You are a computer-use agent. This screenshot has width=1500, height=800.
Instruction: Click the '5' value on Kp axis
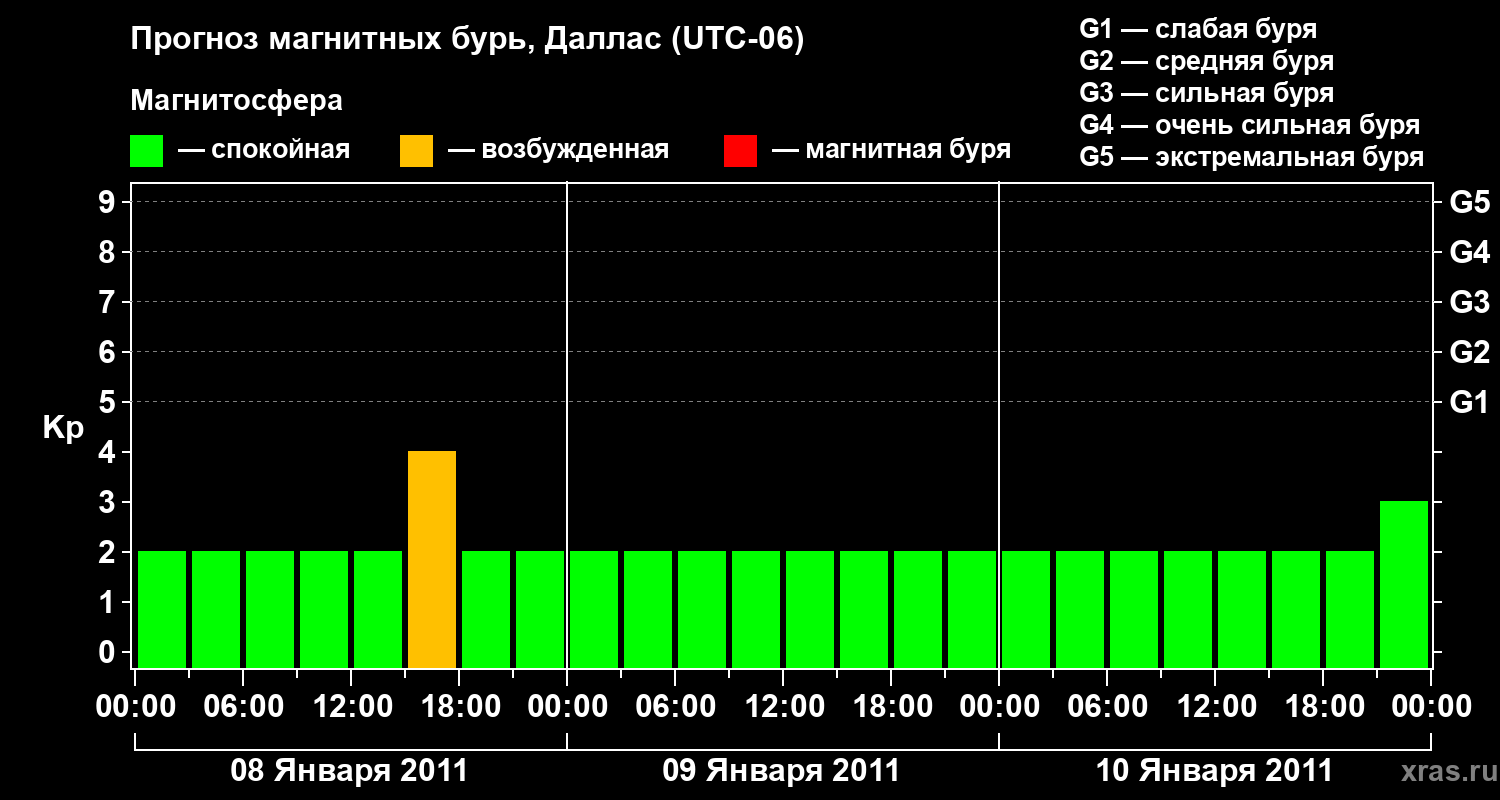[x=109, y=403]
